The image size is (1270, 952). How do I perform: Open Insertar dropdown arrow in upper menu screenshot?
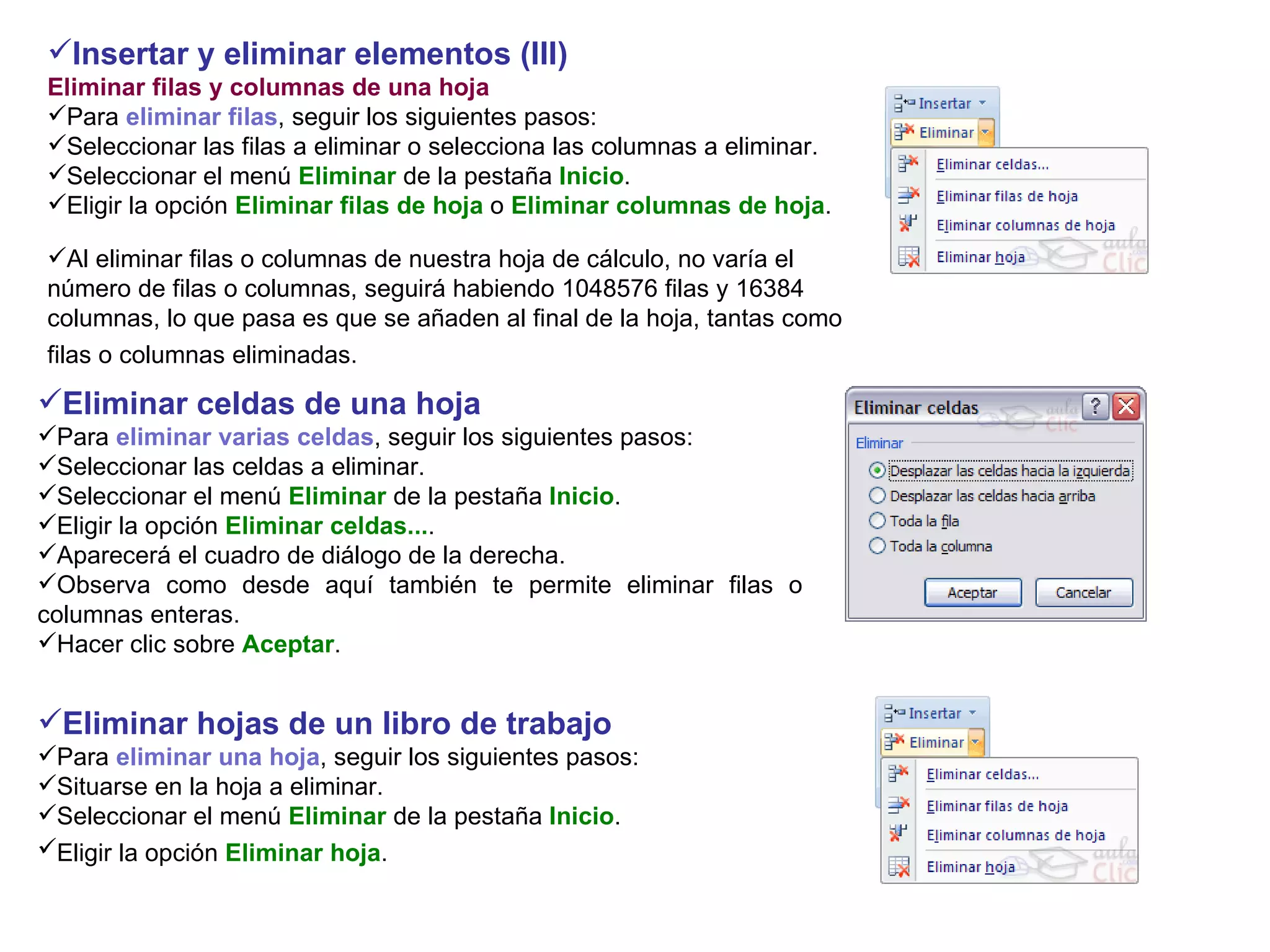point(982,103)
